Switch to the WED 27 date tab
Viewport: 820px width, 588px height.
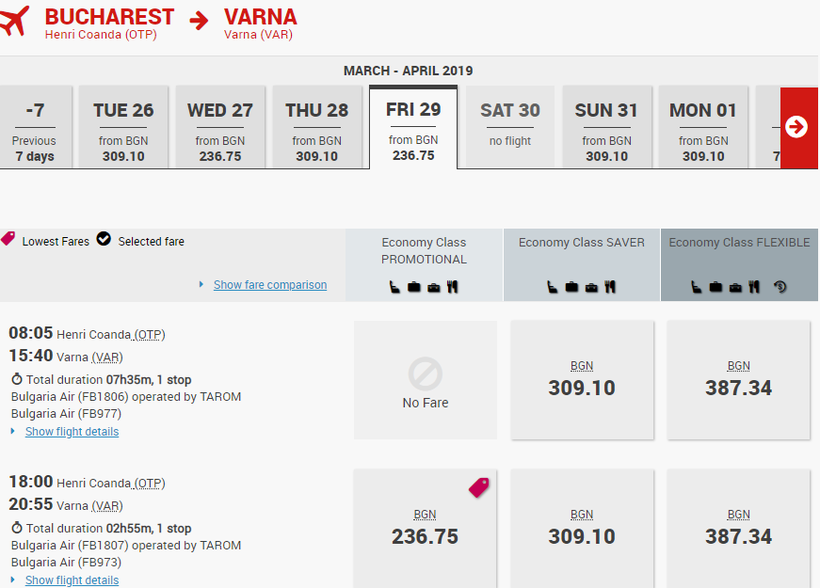click(x=220, y=127)
